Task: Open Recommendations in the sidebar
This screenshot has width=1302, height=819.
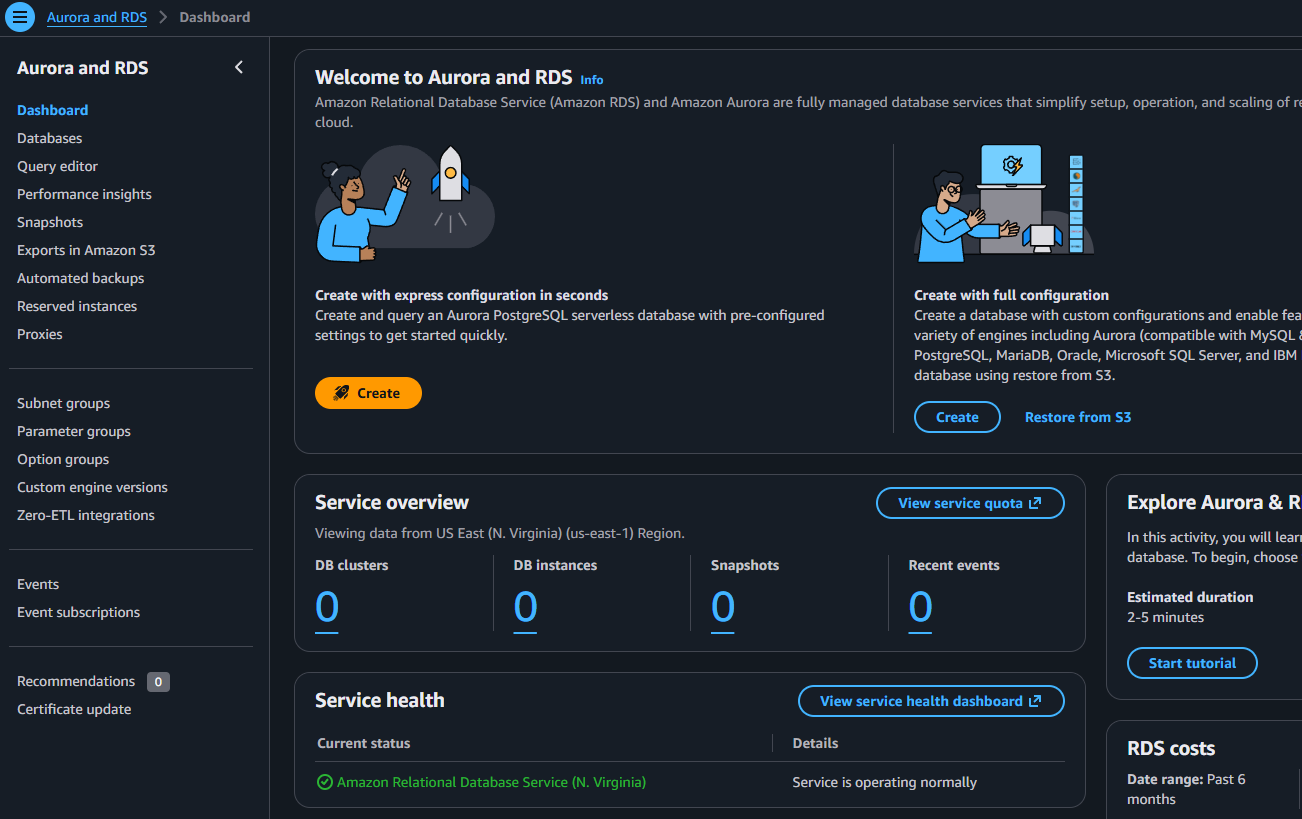Action: (76, 681)
